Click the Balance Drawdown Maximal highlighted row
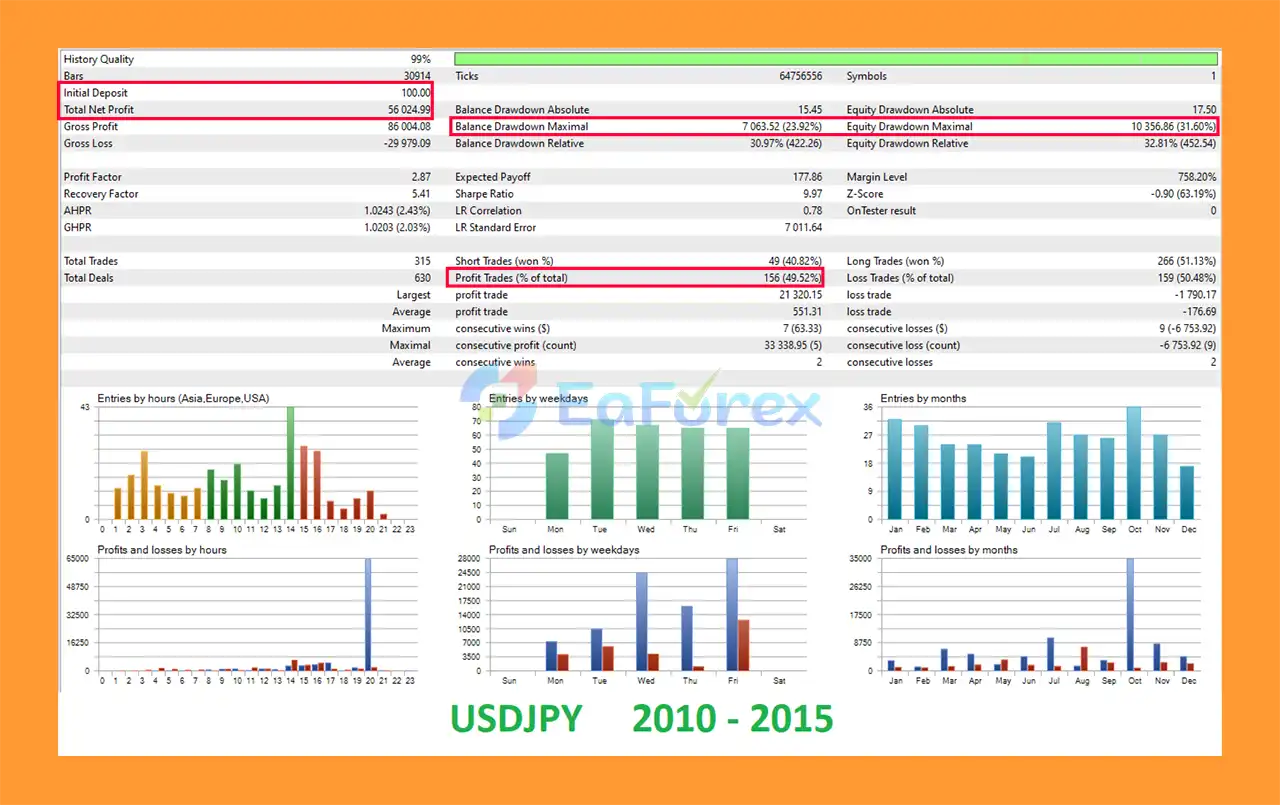 (640, 127)
